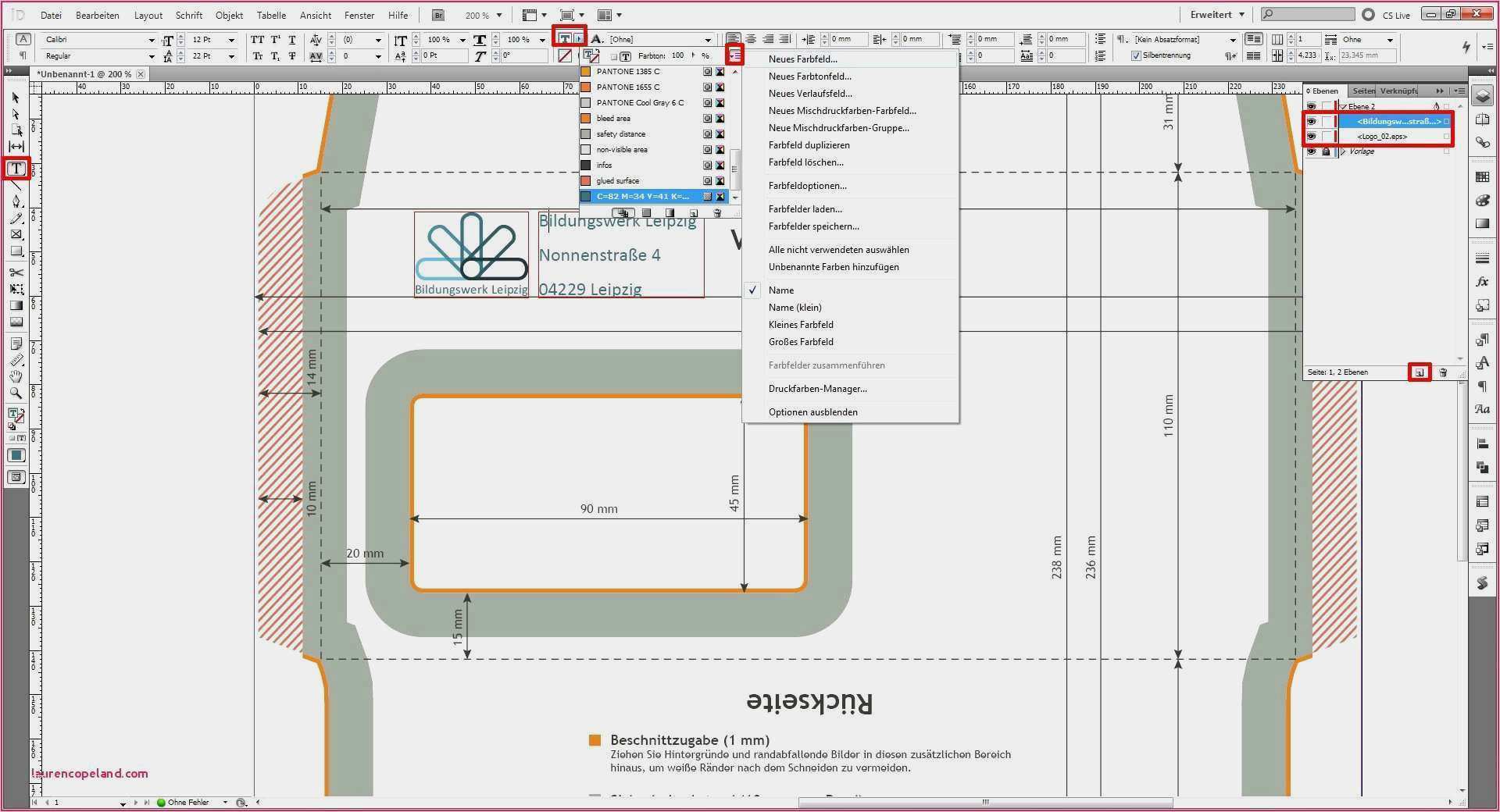Open the swatches panel flyout menu
The width and height of the screenshot is (1500, 812).
(x=734, y=55)
